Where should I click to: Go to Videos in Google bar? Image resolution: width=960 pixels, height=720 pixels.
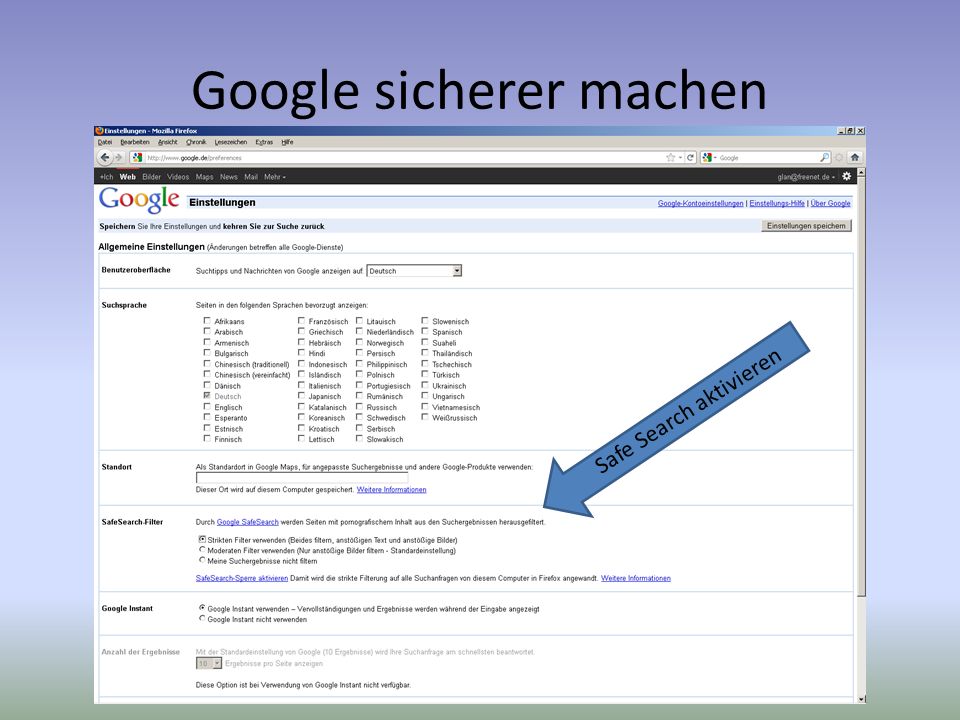tap(178, 177)
